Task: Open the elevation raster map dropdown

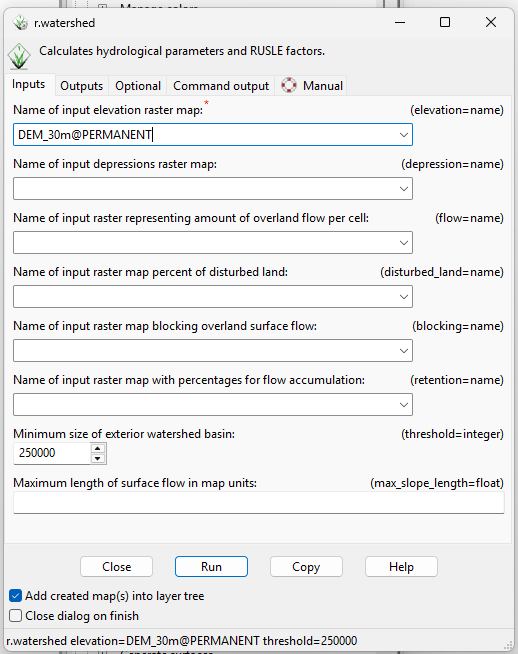Action: pos(403,135)
